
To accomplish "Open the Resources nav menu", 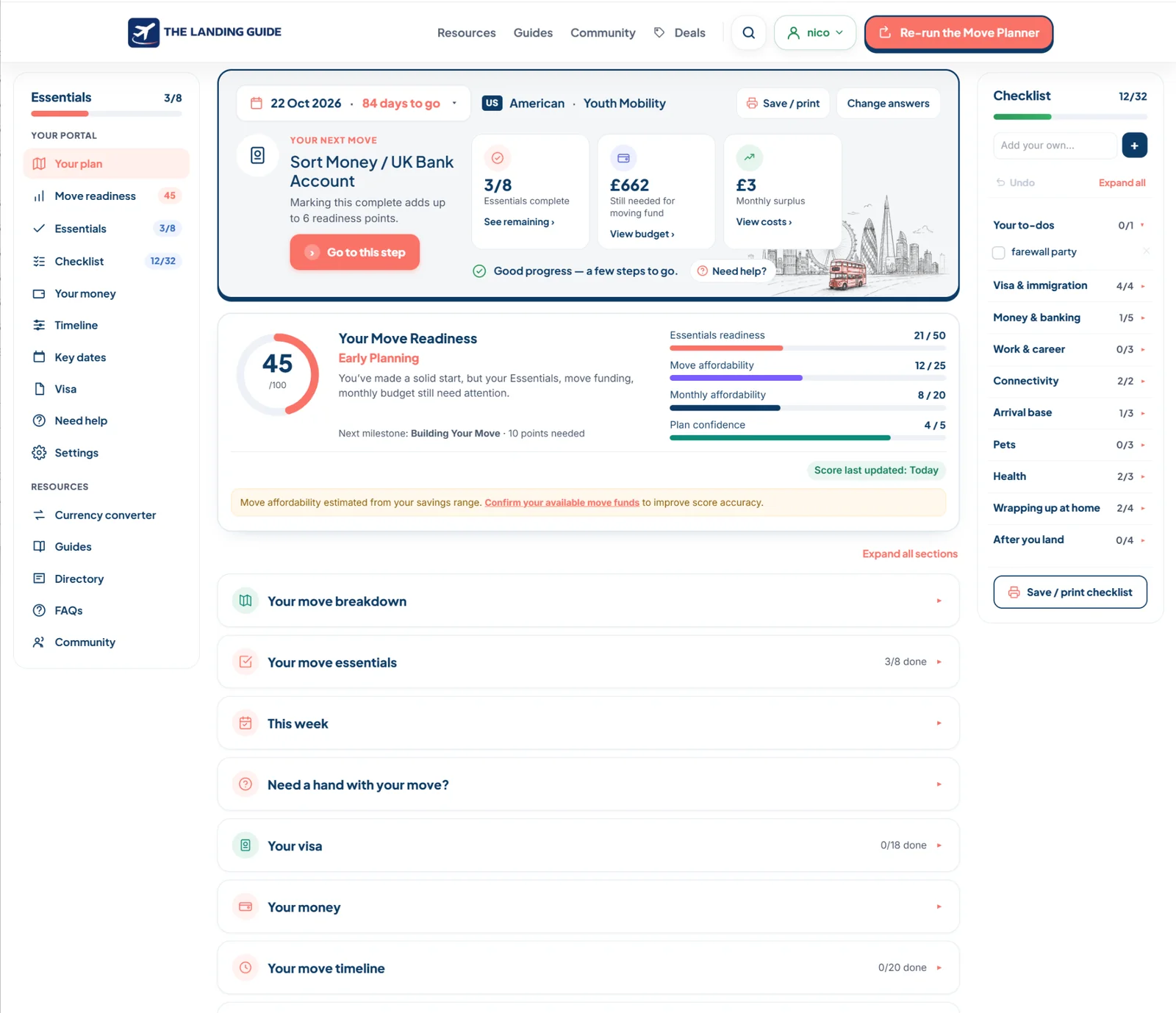I will click(x=466, y=33).
